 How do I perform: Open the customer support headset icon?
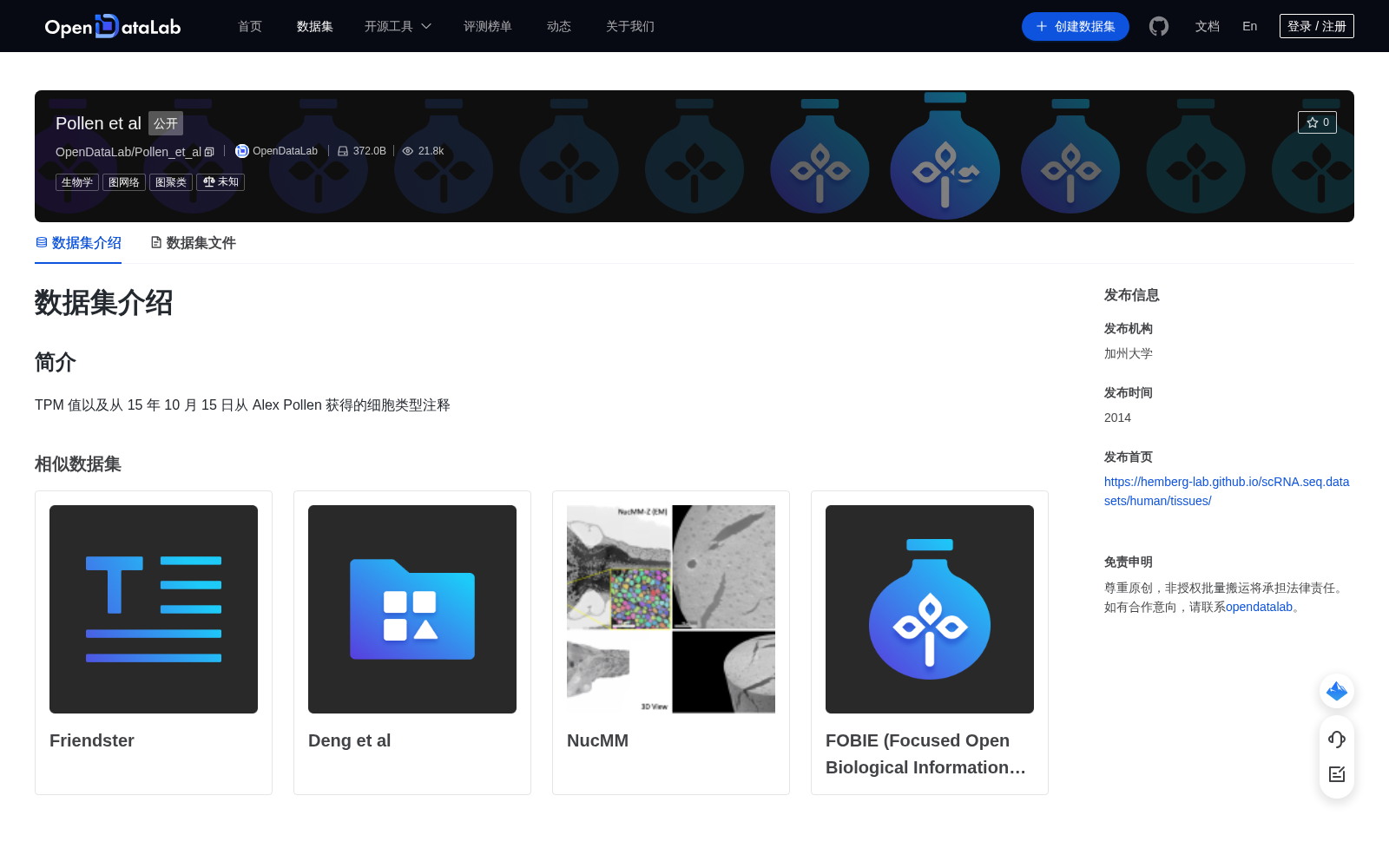tap(1337, 739)
